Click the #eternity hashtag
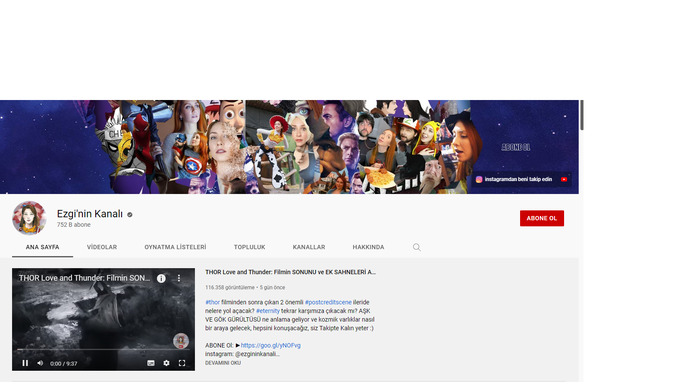Screen dimensions: 690x388 [268, 311]
